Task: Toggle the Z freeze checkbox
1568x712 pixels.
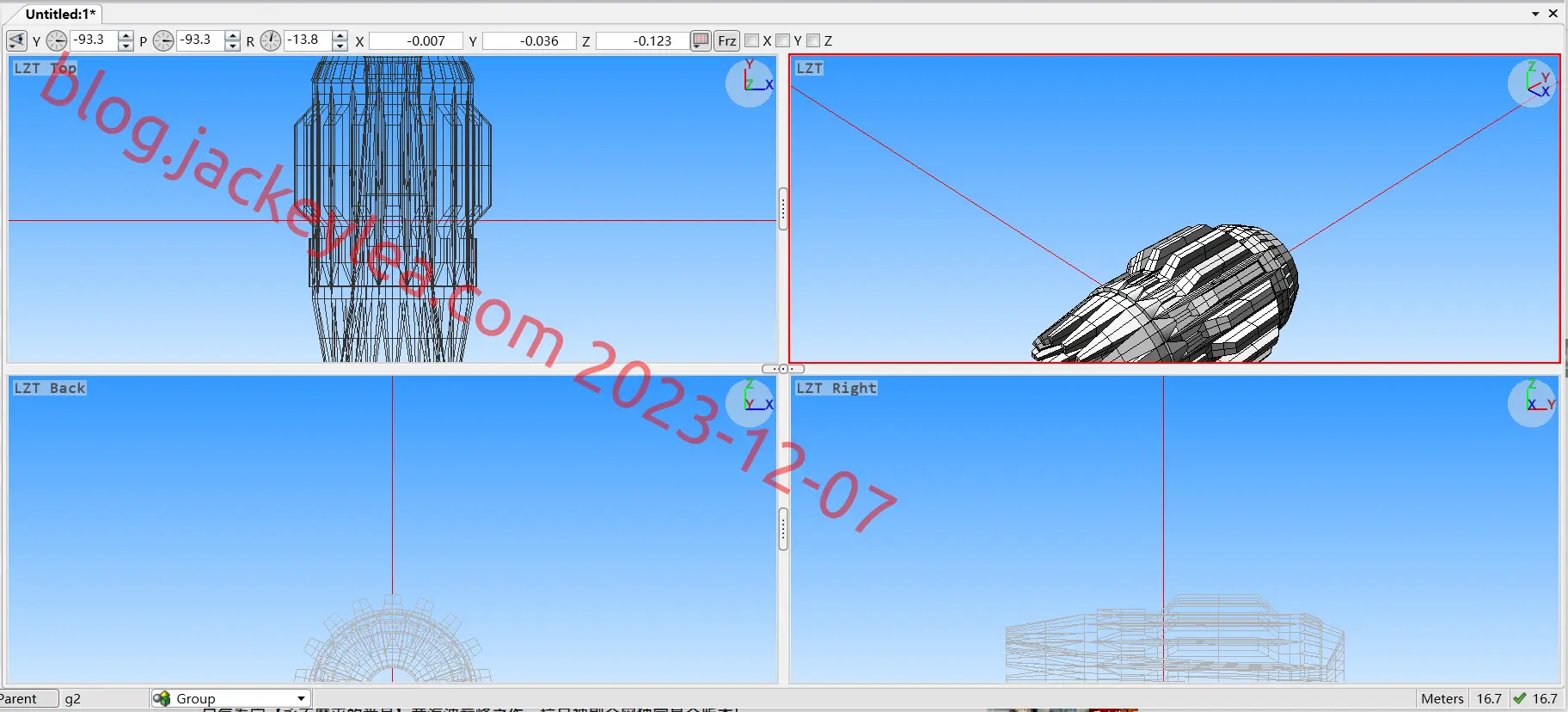Action: (813, 40)
